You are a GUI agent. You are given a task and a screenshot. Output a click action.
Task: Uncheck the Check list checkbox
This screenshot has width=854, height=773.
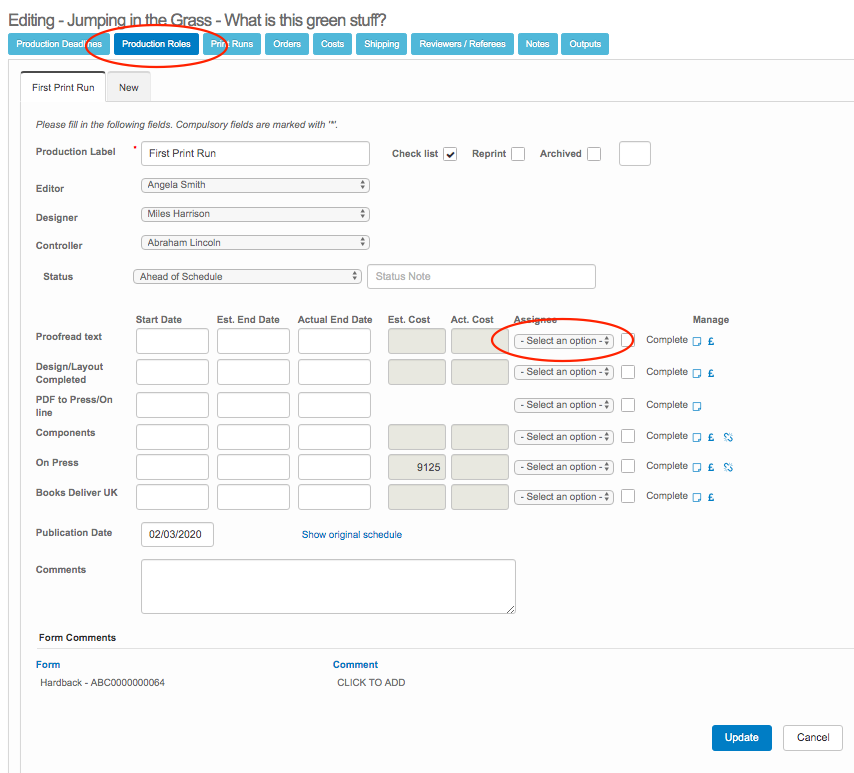(x=451, y=154)
